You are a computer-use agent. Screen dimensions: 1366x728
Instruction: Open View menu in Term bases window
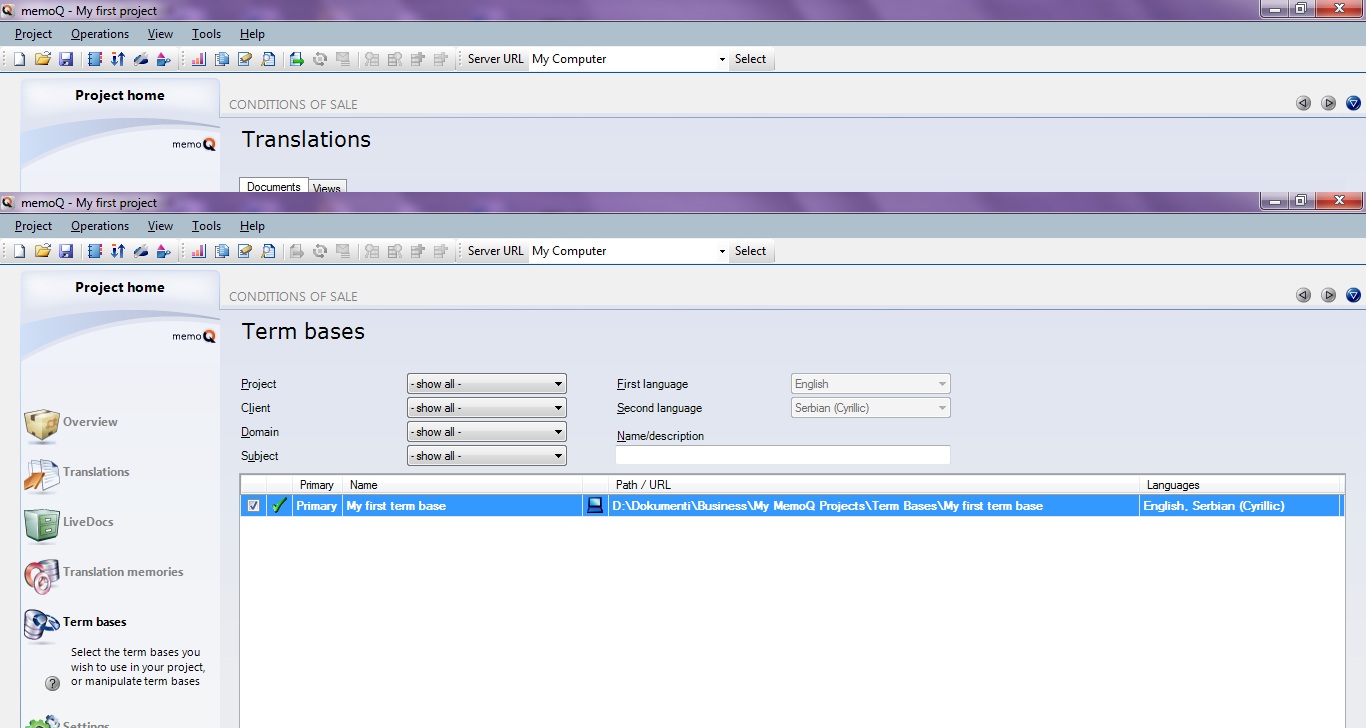[160, 226]
